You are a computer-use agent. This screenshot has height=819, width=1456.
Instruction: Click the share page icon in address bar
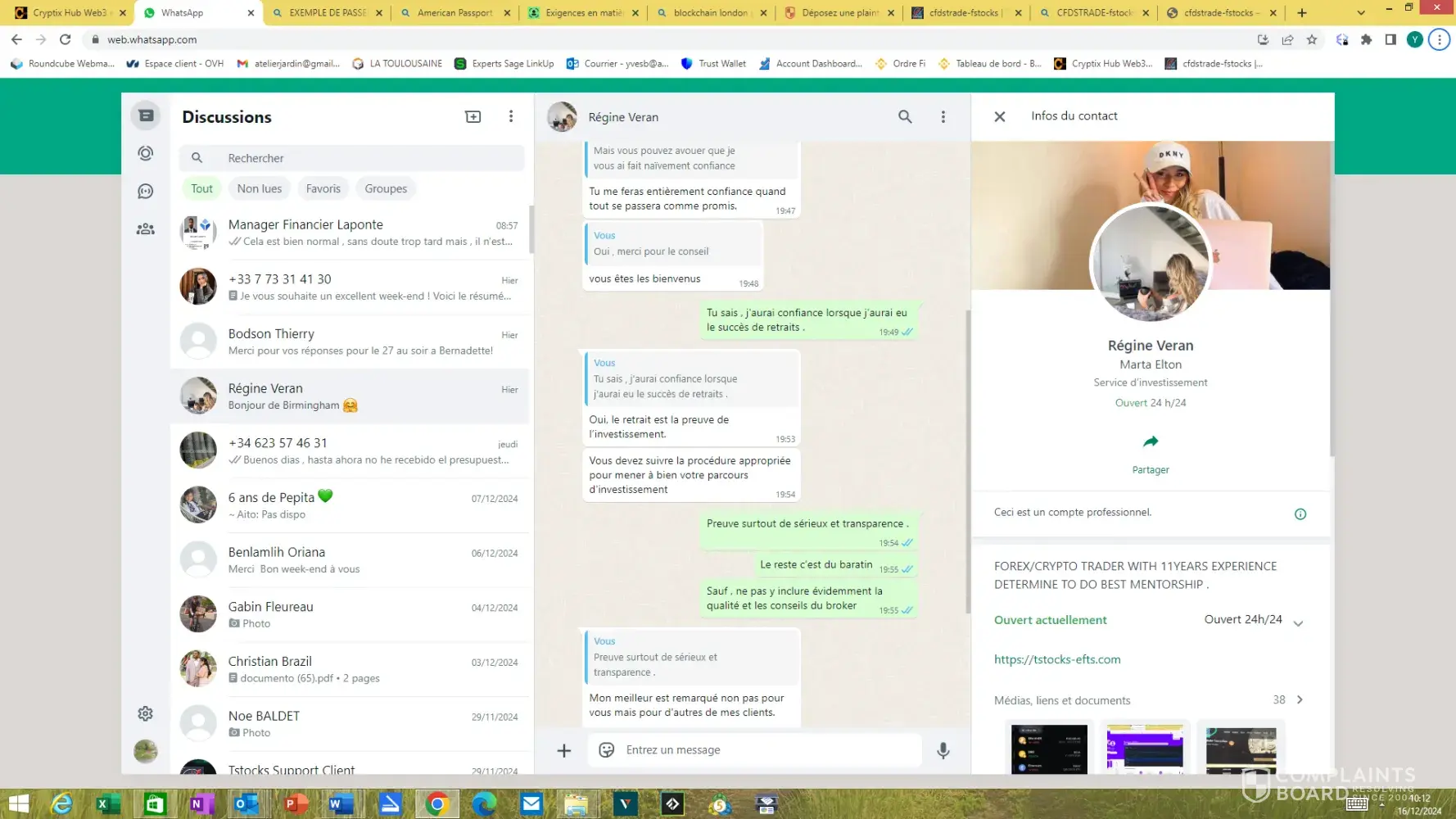click(x=1287, y=39)
